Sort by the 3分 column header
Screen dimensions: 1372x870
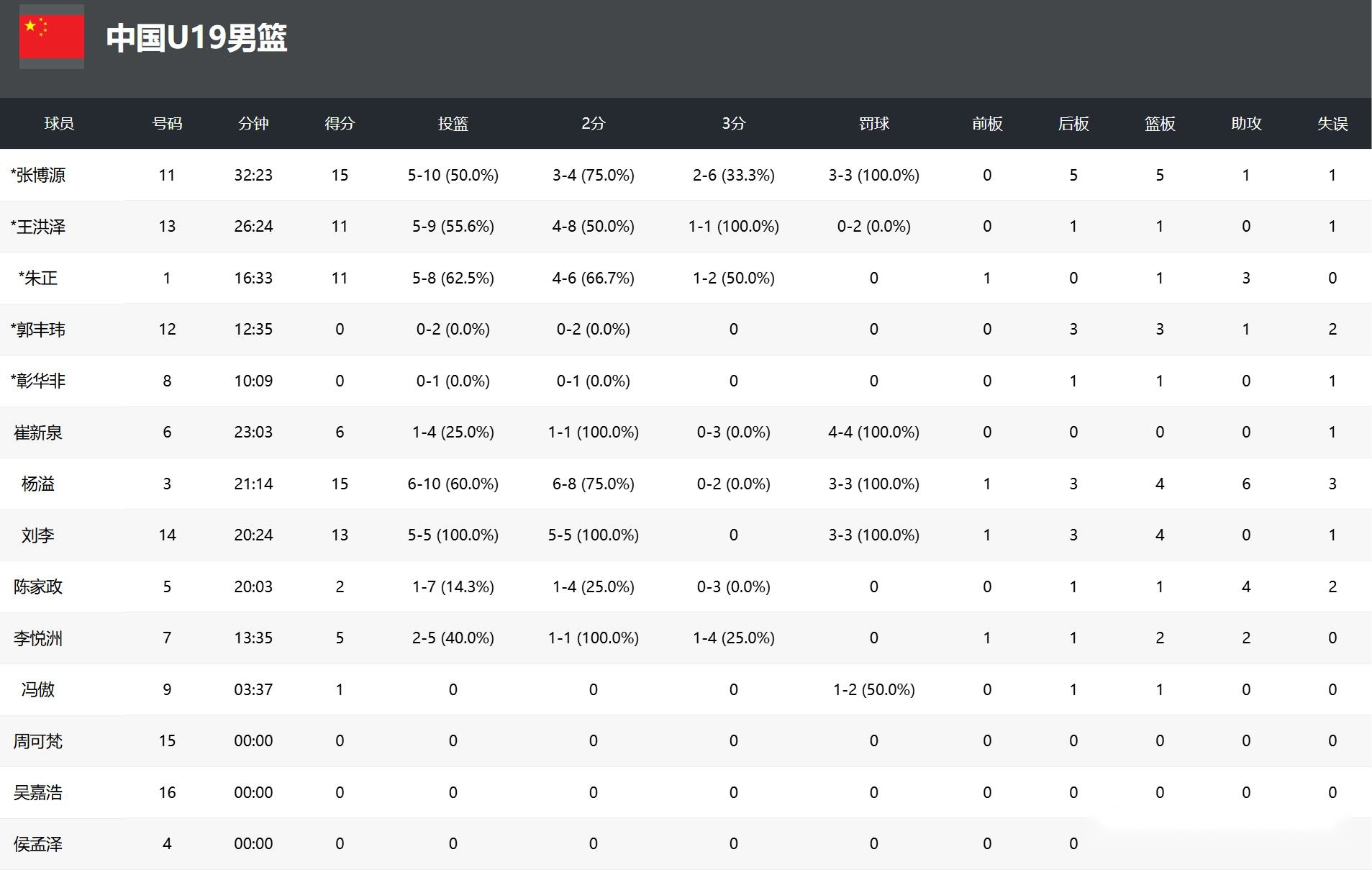pos(733,124)
